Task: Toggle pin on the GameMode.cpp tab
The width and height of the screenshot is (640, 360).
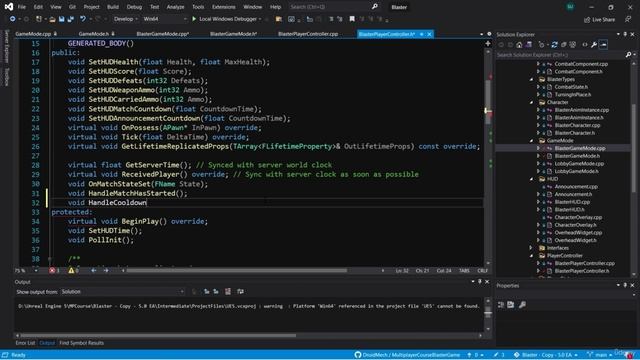Action: (x=55, y=34)
